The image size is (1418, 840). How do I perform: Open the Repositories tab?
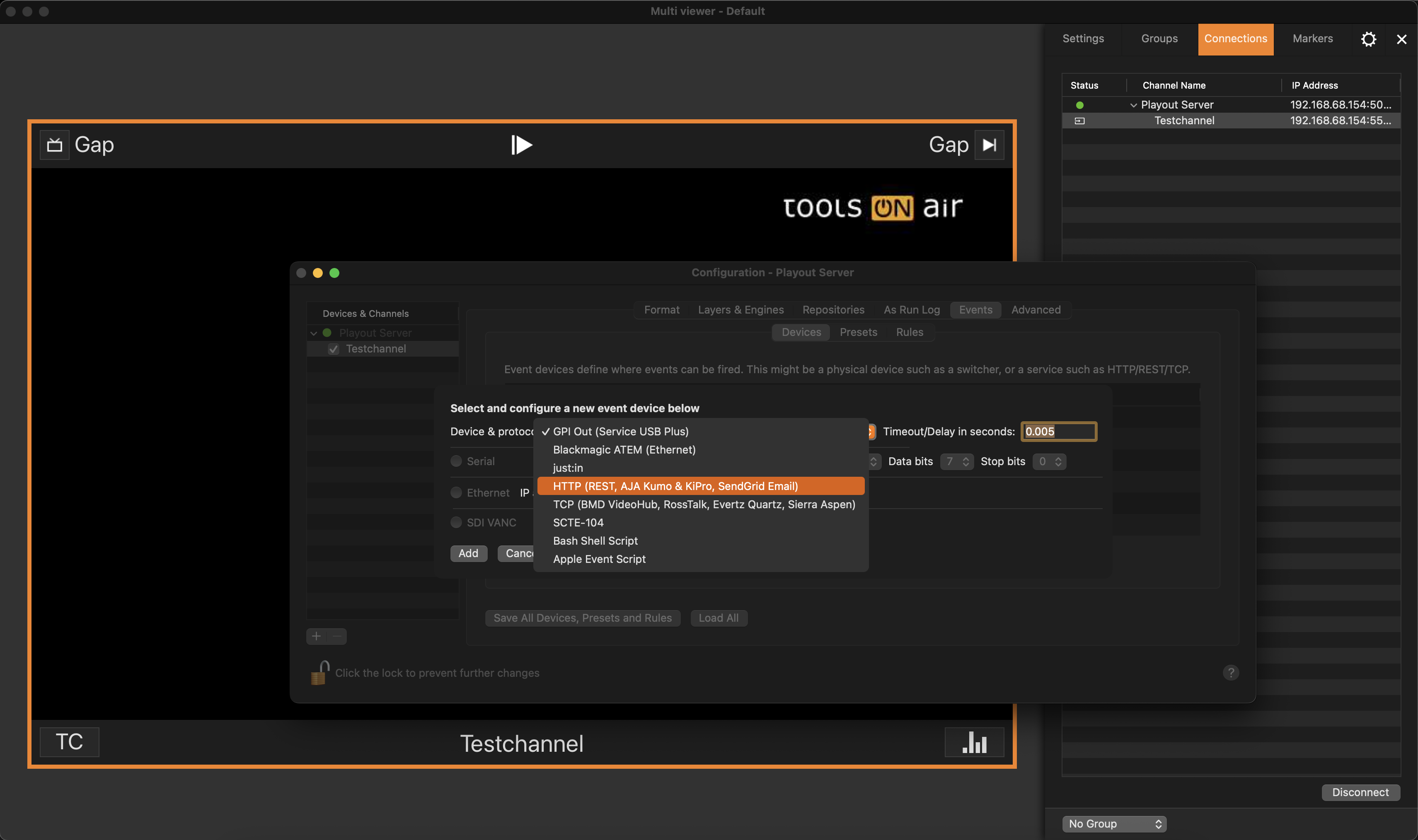[x=833, y=310]
